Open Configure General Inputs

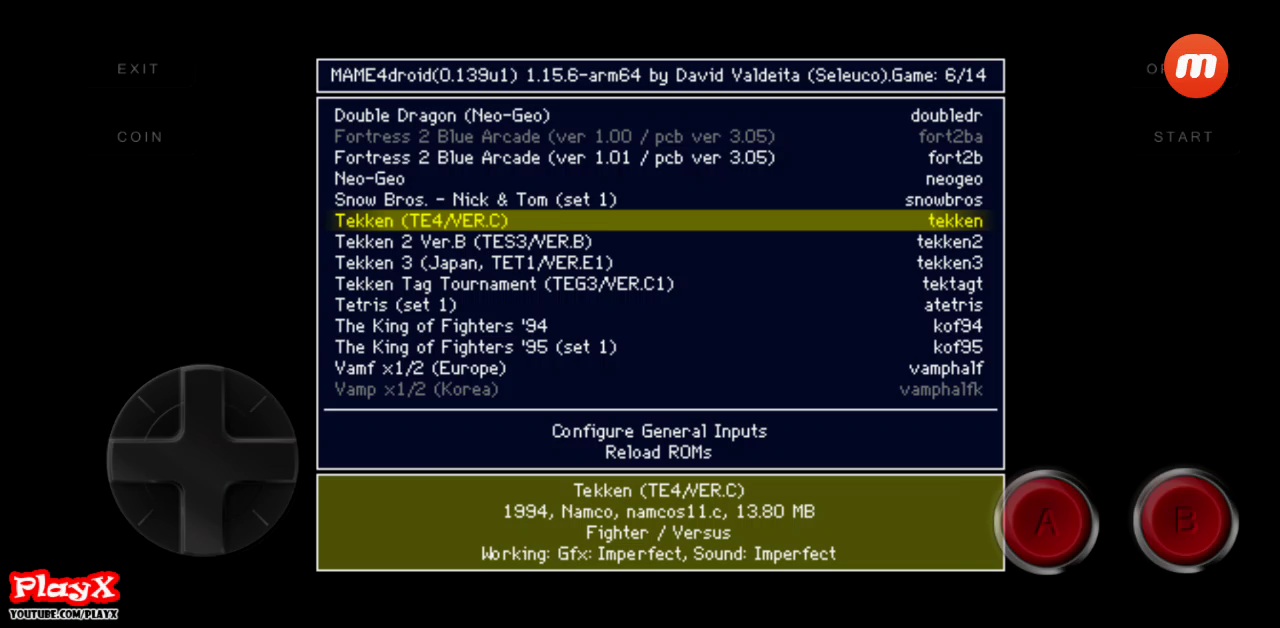(660, 431)
